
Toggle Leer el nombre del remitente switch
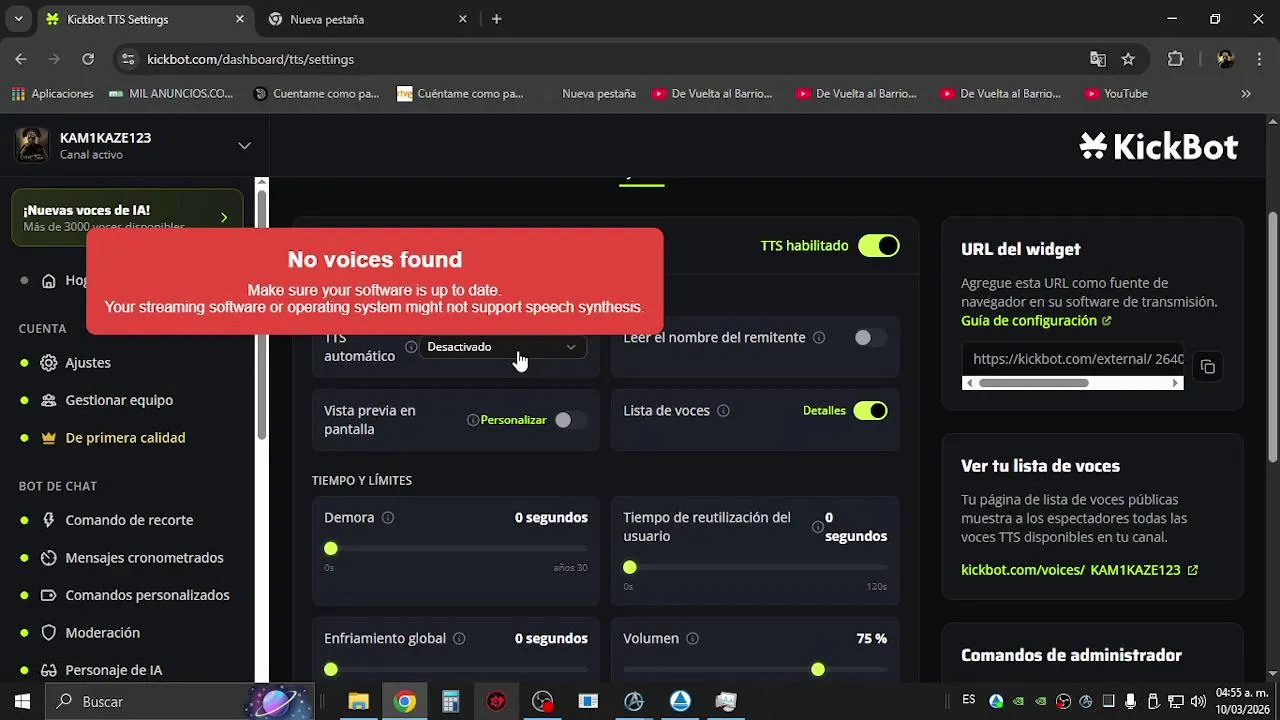click(870, 338)
